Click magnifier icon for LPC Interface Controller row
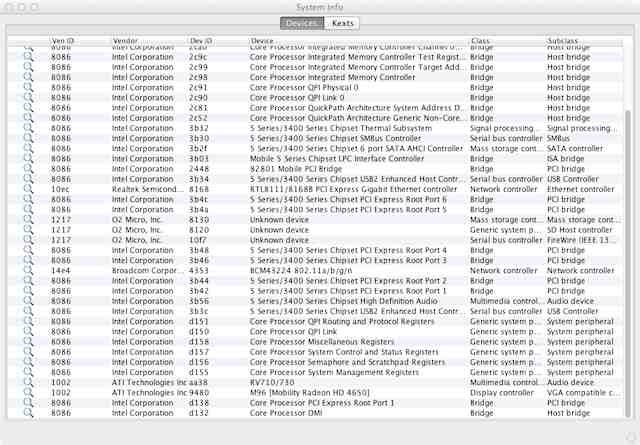 [28, 158]
